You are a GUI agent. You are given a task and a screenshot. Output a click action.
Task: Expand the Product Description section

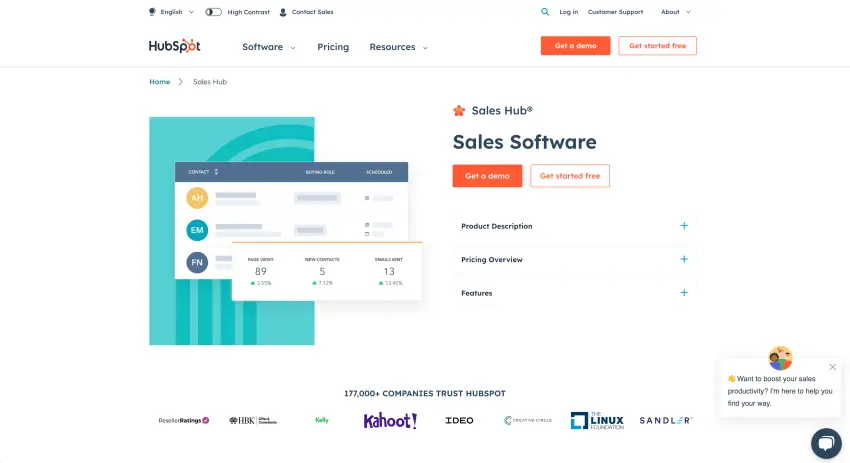coord(575,226)
